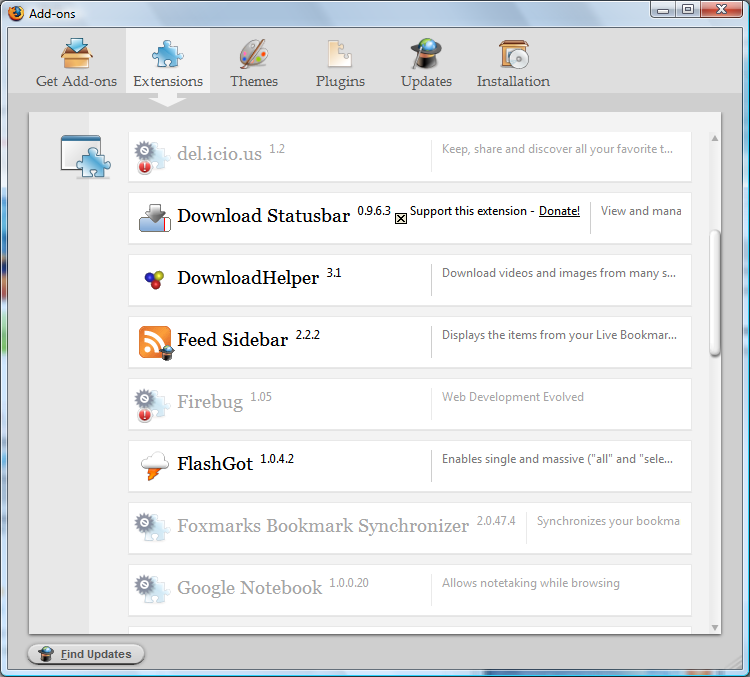Close the Add-ons window
Screen dimensions: 750x677
click(722, 10)
